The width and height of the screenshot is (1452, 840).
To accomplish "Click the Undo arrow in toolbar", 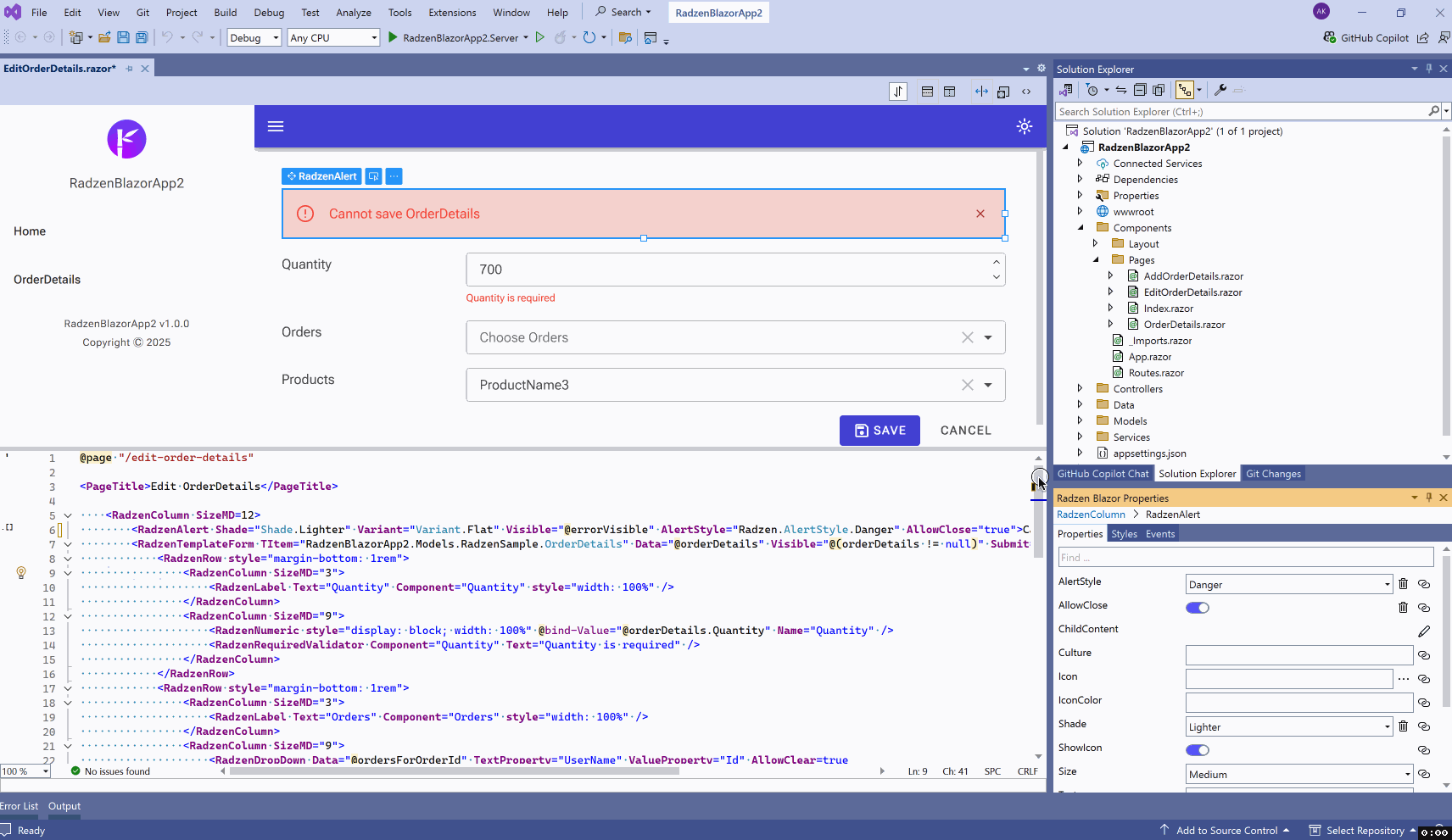I will coord(167,37).
